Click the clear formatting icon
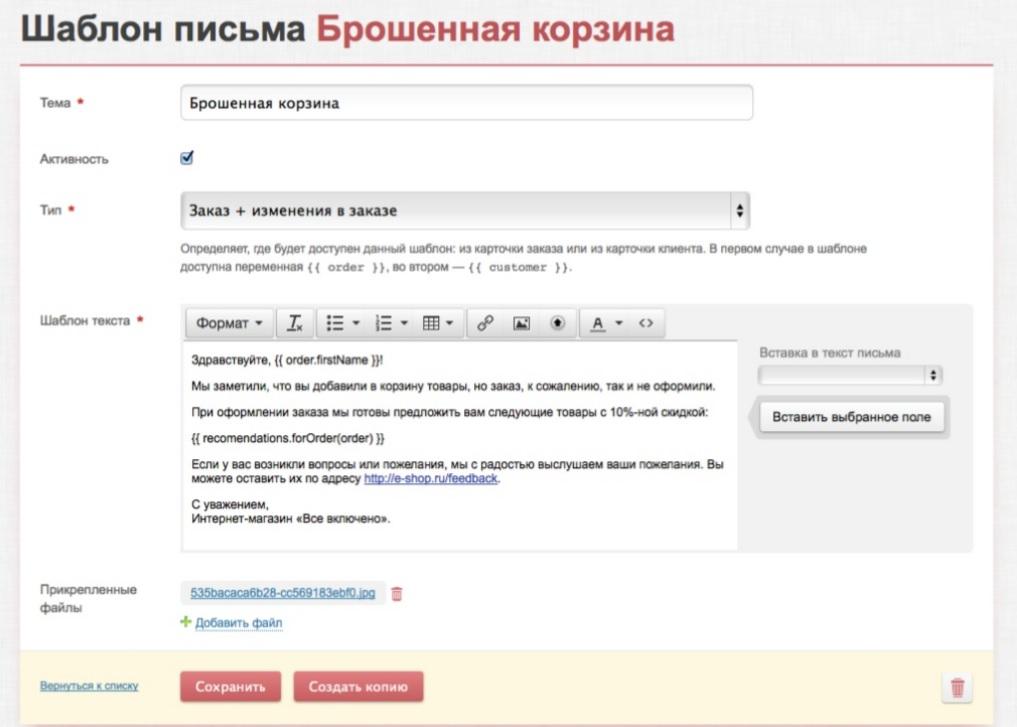The height and width of the screenshot is (727, 1017). click(x=295, y=323)
